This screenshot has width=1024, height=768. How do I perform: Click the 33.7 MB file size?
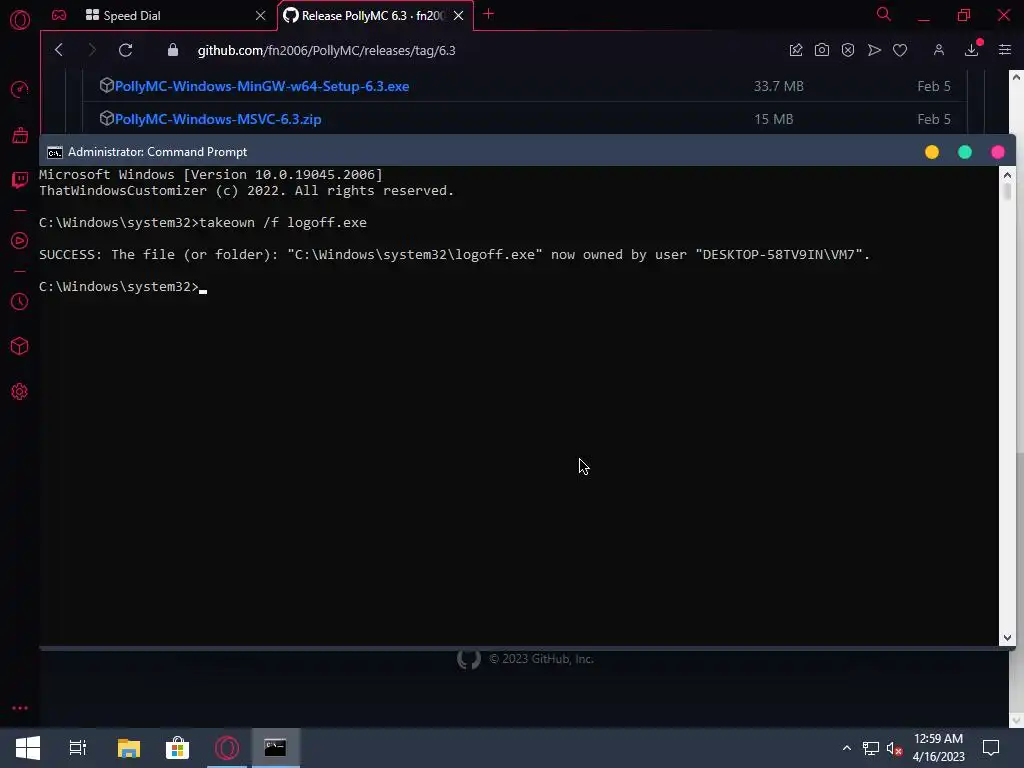pos(778,86)
